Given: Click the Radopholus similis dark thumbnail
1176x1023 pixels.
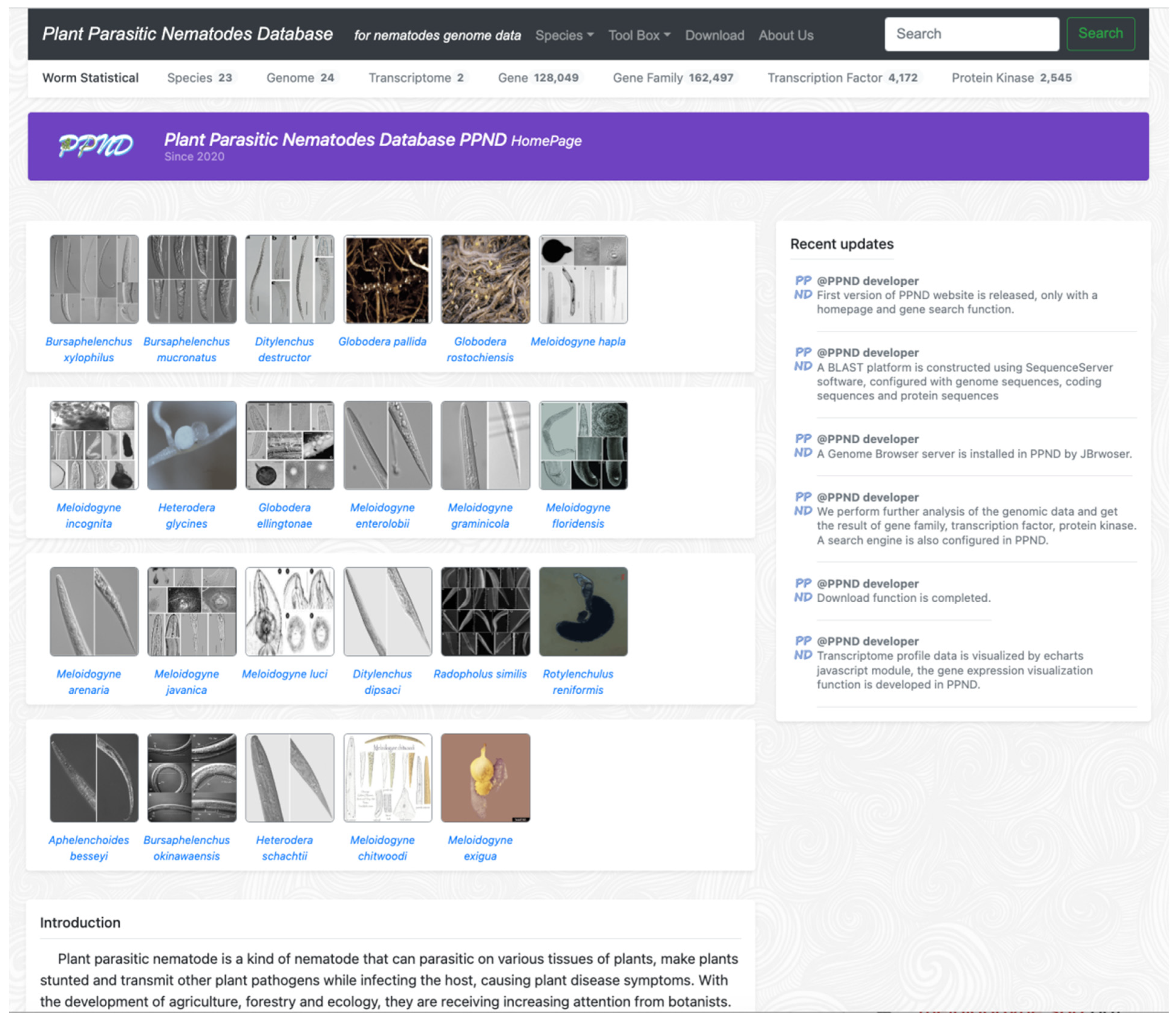Looking at the screenshot, I should (x=485, y=611).
